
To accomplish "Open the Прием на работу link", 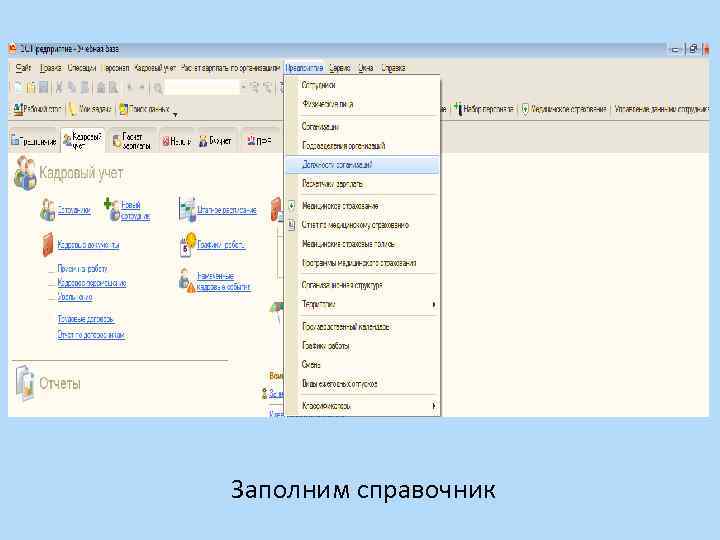I will pyautogui.click(x=82, y=269).
